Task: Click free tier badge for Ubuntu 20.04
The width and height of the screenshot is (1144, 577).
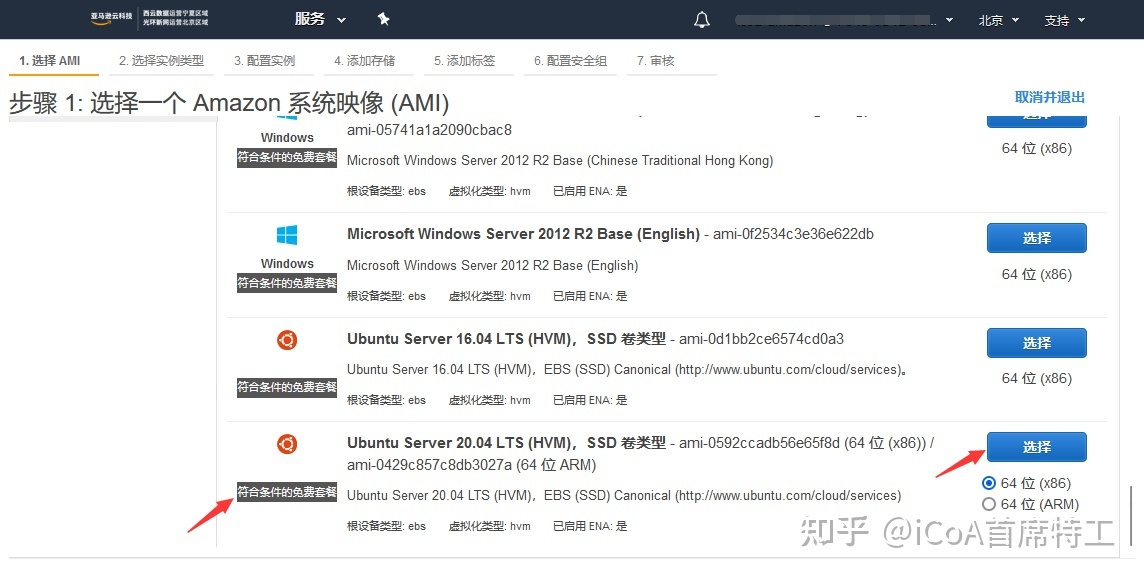Action: point(287,492)
